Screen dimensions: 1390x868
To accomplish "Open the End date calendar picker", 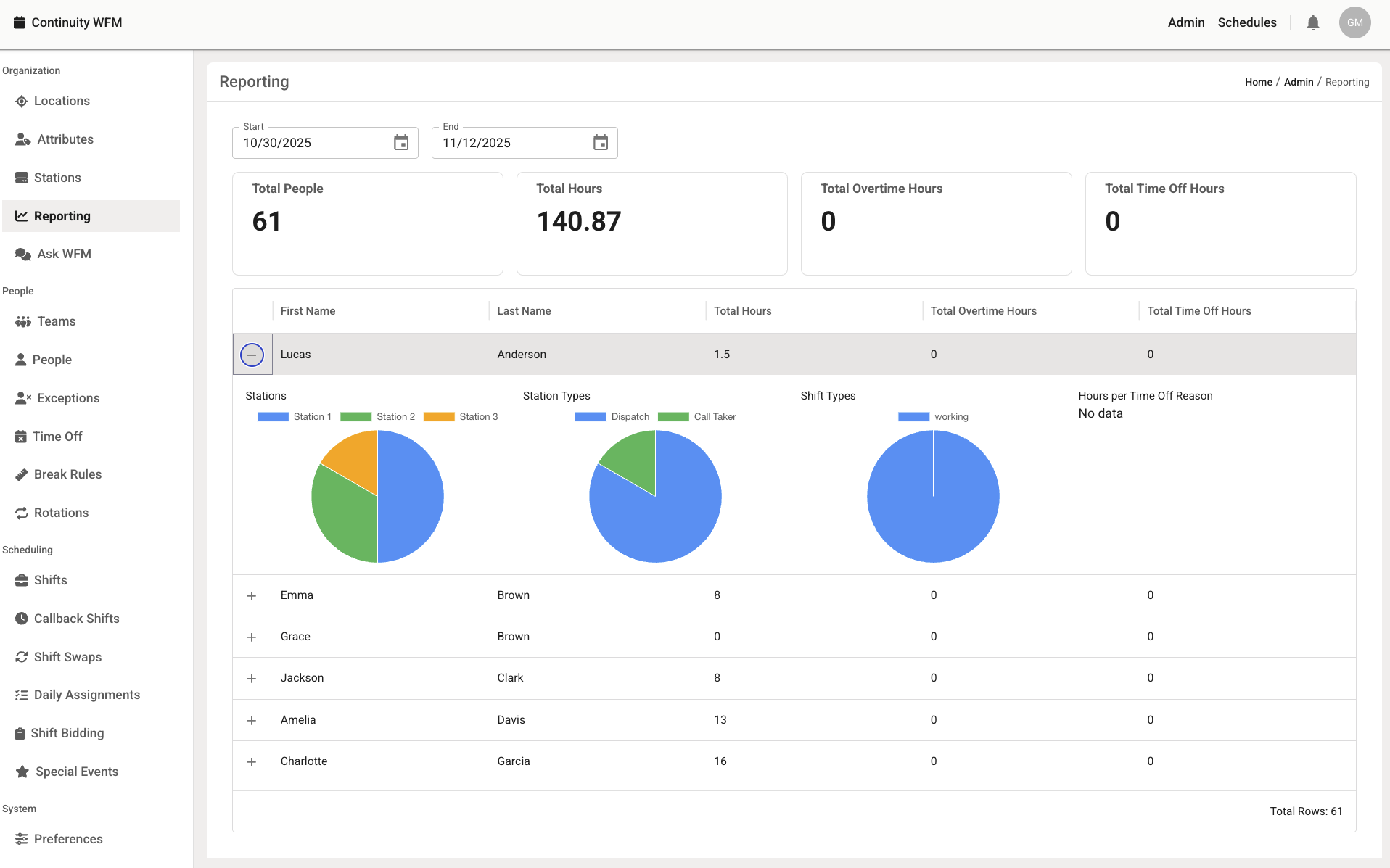I will click(x=601, y=143).
